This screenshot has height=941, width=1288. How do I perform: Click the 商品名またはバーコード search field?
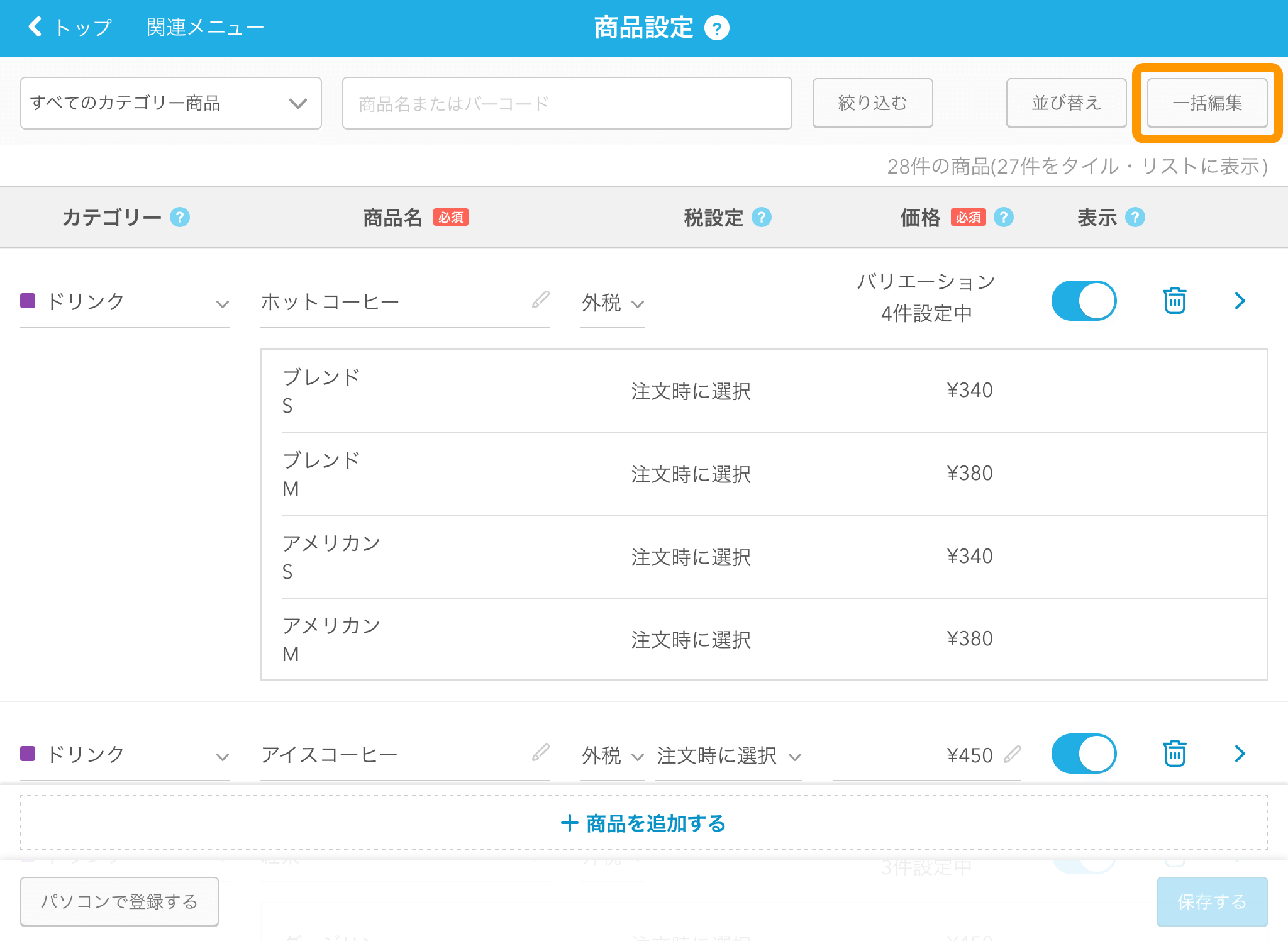click(x=566, y=103)
